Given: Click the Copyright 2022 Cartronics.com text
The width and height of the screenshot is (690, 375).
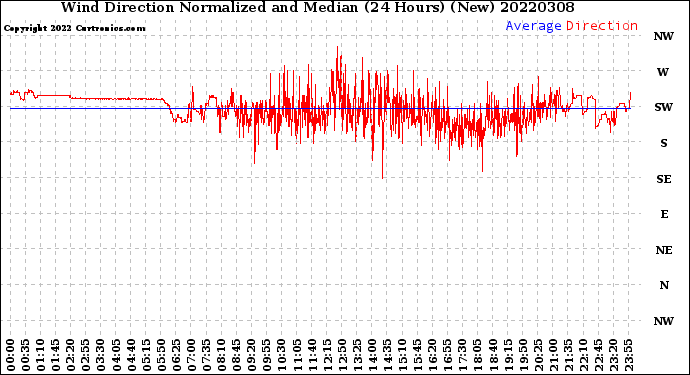Looking at the screenshot, I should (74, 29).
